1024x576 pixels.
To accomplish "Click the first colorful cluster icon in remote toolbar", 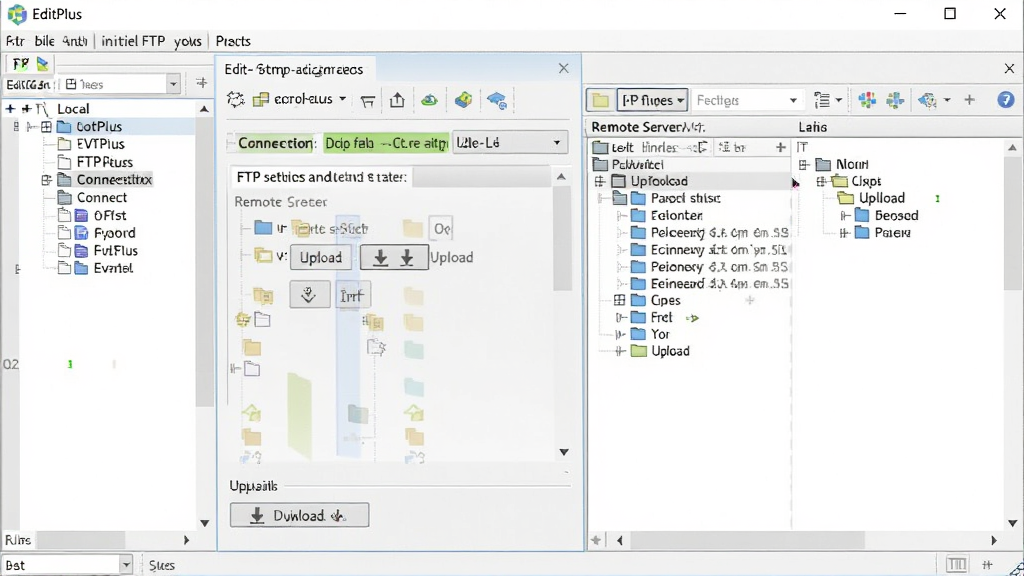I will (867, 100).
